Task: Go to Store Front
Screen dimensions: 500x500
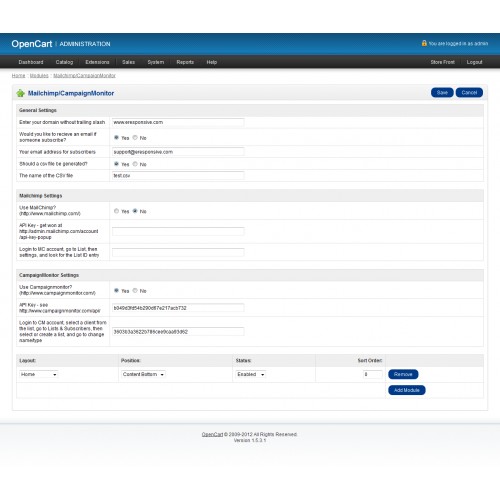Action: coord(442,62)
